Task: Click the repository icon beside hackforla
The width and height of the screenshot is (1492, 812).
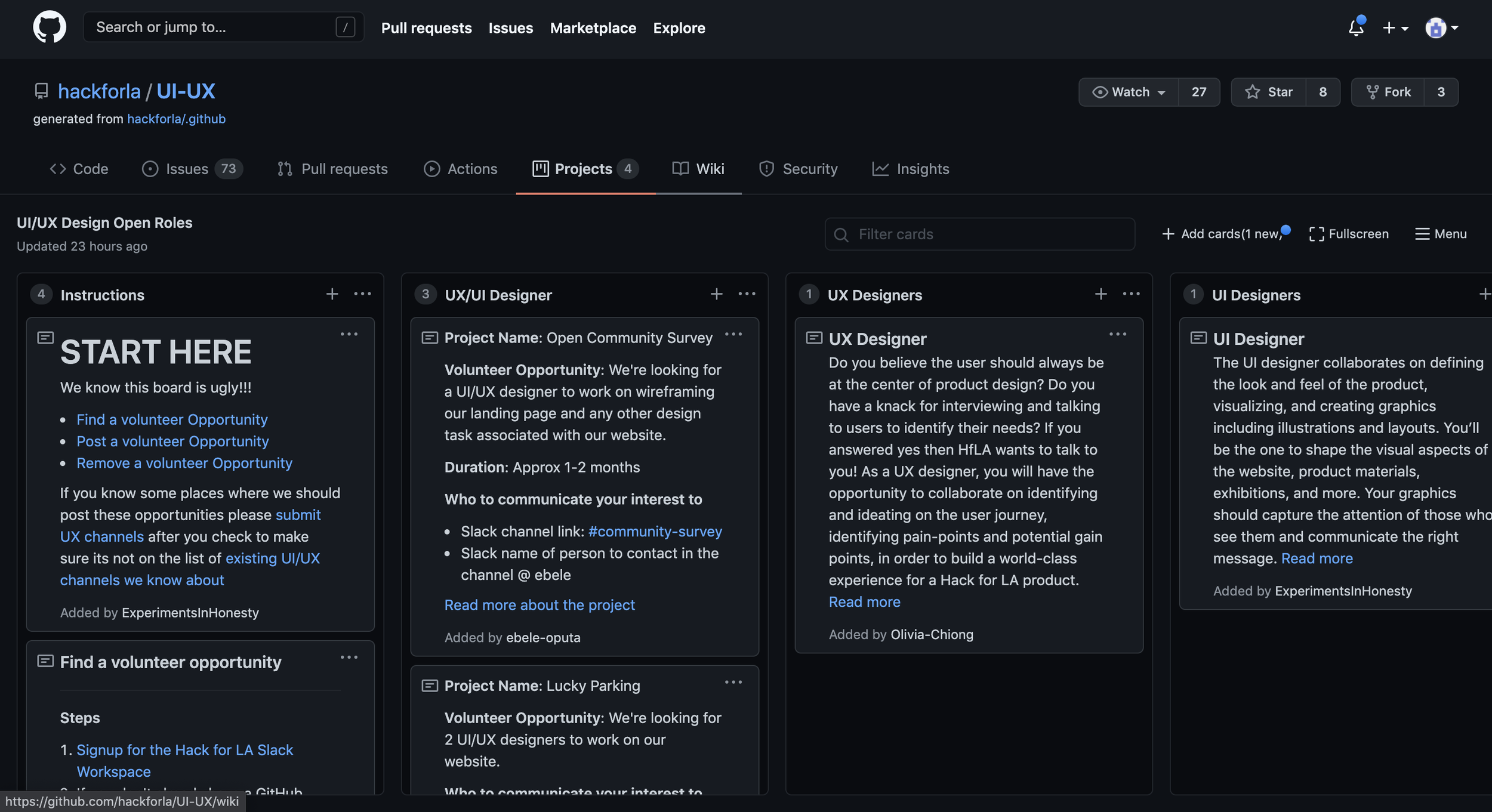Action: point(41,91)
